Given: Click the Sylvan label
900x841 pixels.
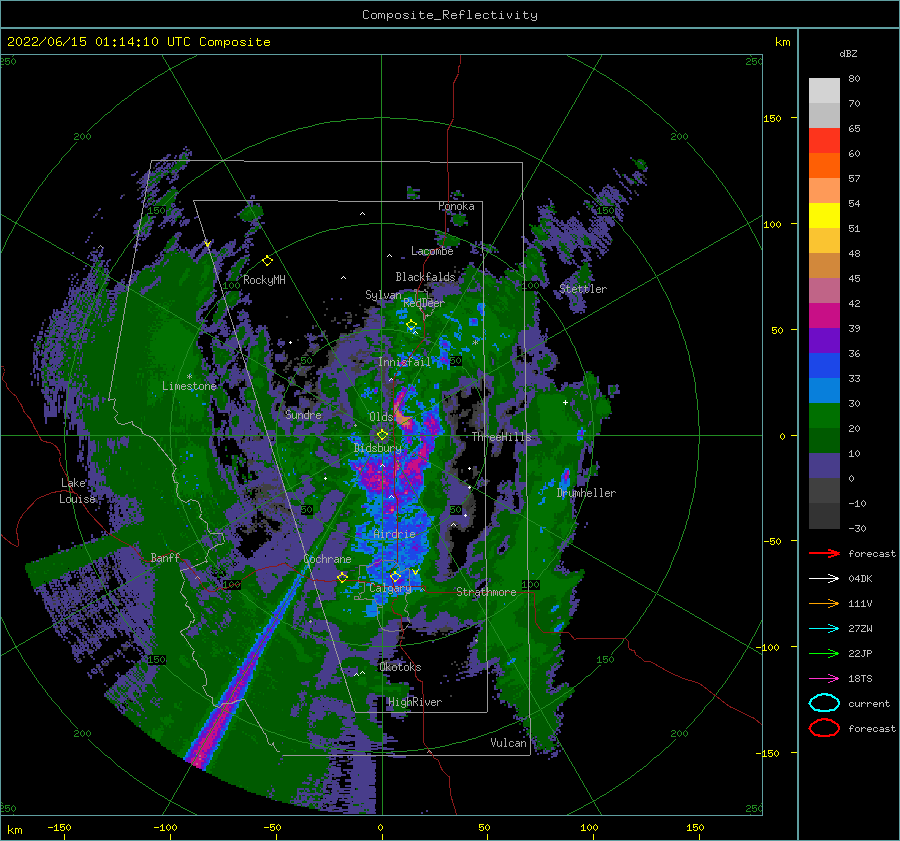Looking at the screenshot, I should coord(383,295).
